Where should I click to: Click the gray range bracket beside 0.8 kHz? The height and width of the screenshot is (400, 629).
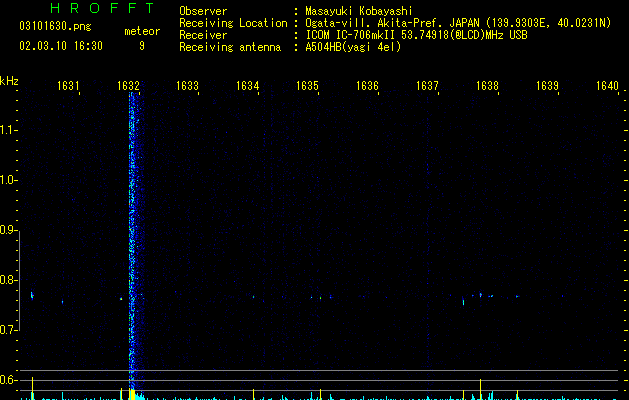tap(19, 281)
